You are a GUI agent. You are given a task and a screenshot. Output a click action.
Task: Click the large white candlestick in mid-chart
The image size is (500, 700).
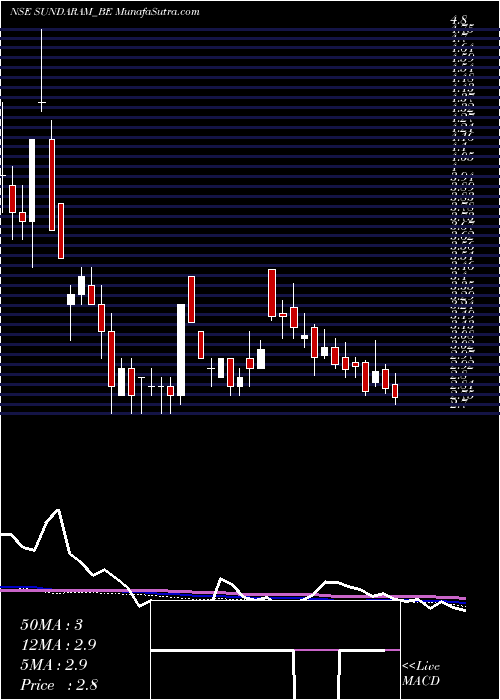(181, 350)
